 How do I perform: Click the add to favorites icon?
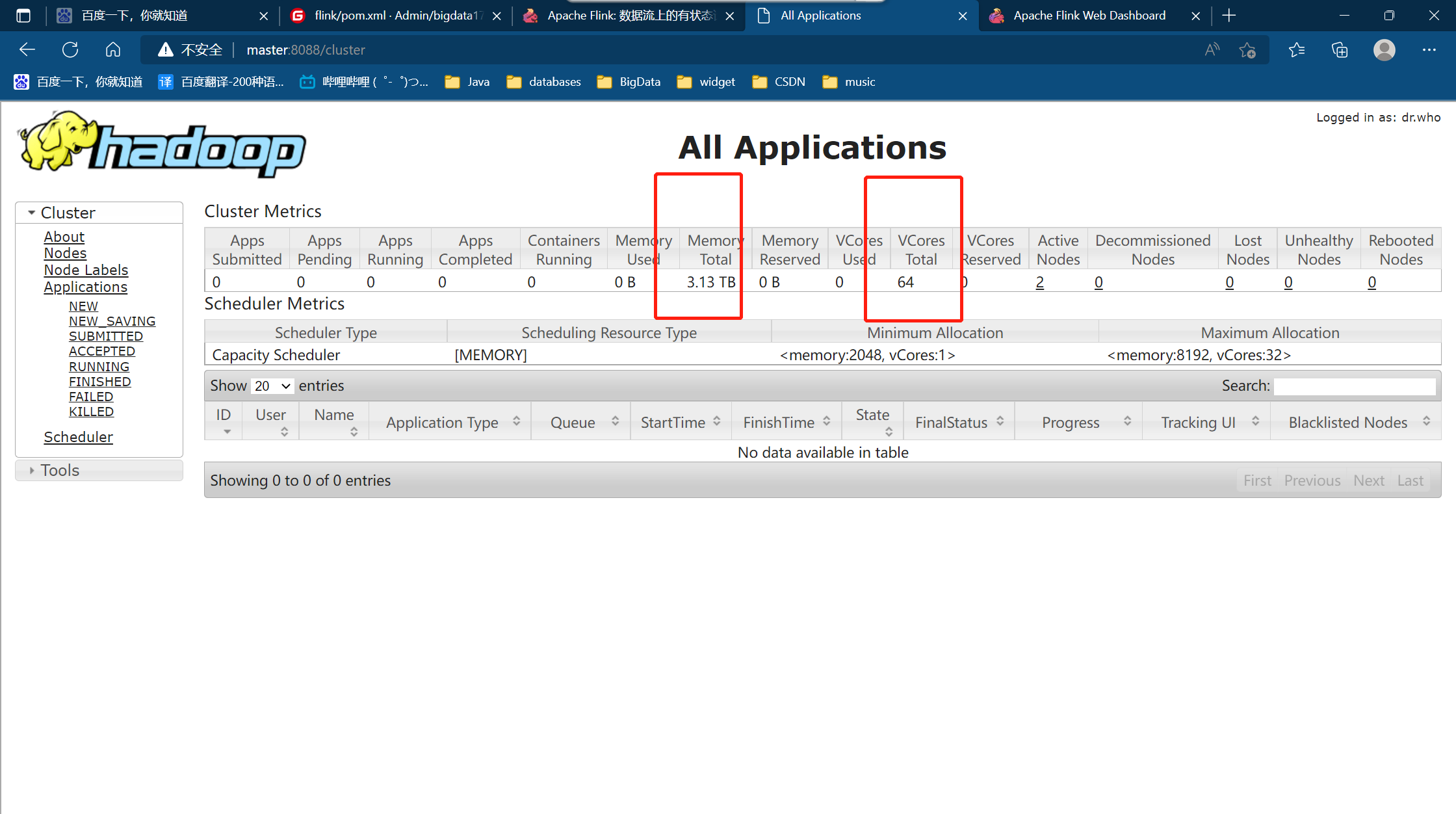[x=1247, y=50]
